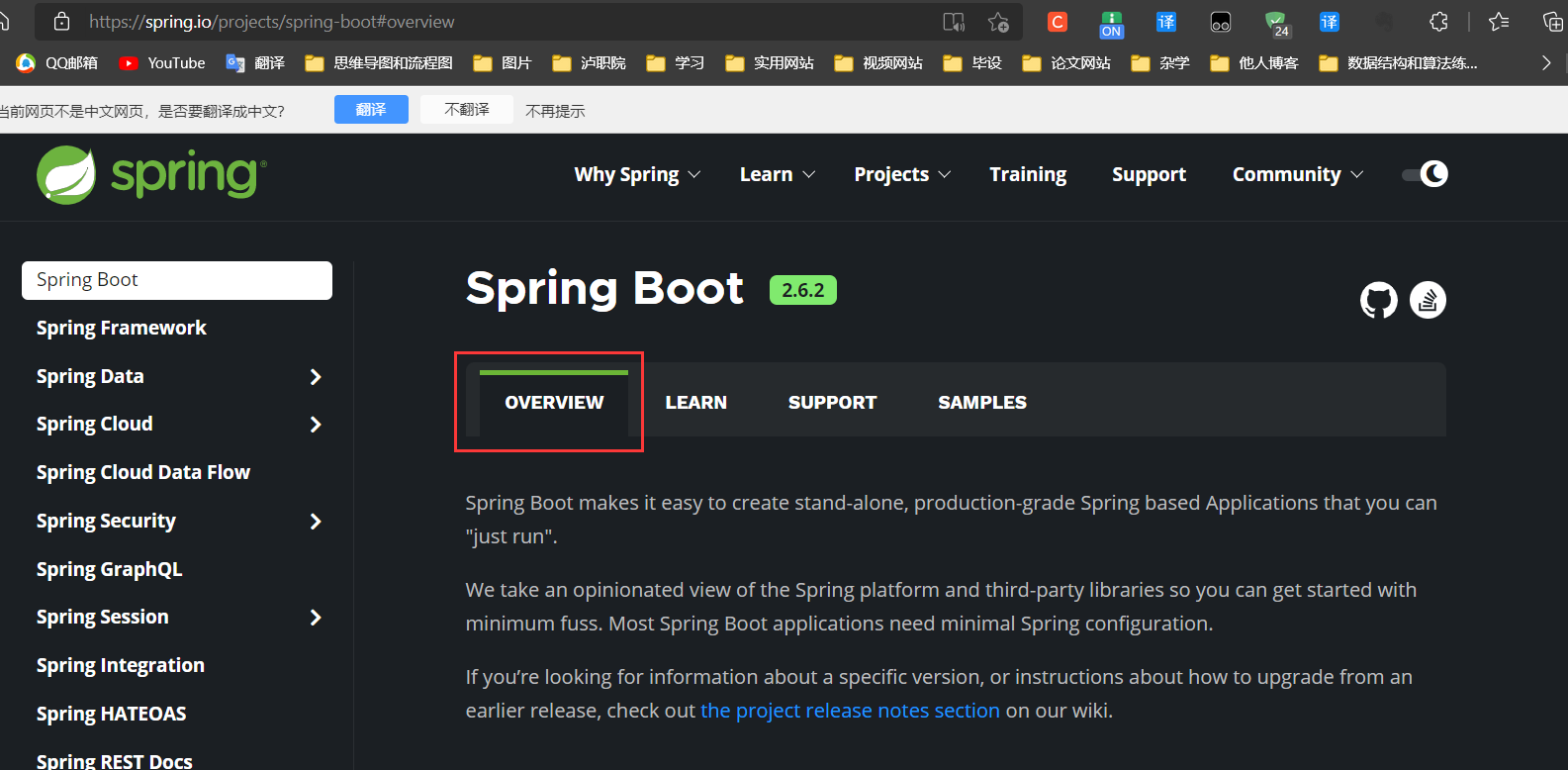Viewport: 1568px width, 770px height.
Task: Open the 杂学 bookmark folder
Action: click(1160, 62)
